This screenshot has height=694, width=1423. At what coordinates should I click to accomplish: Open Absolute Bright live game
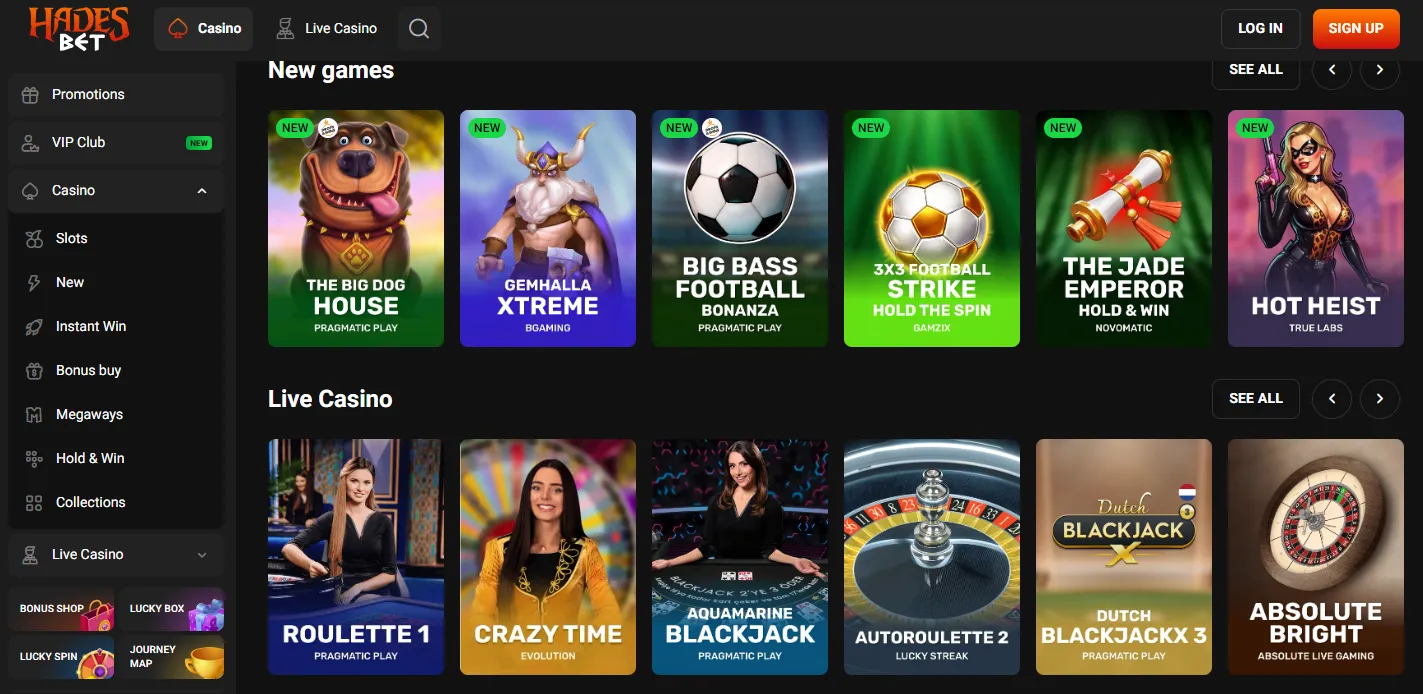point(1316,557)
